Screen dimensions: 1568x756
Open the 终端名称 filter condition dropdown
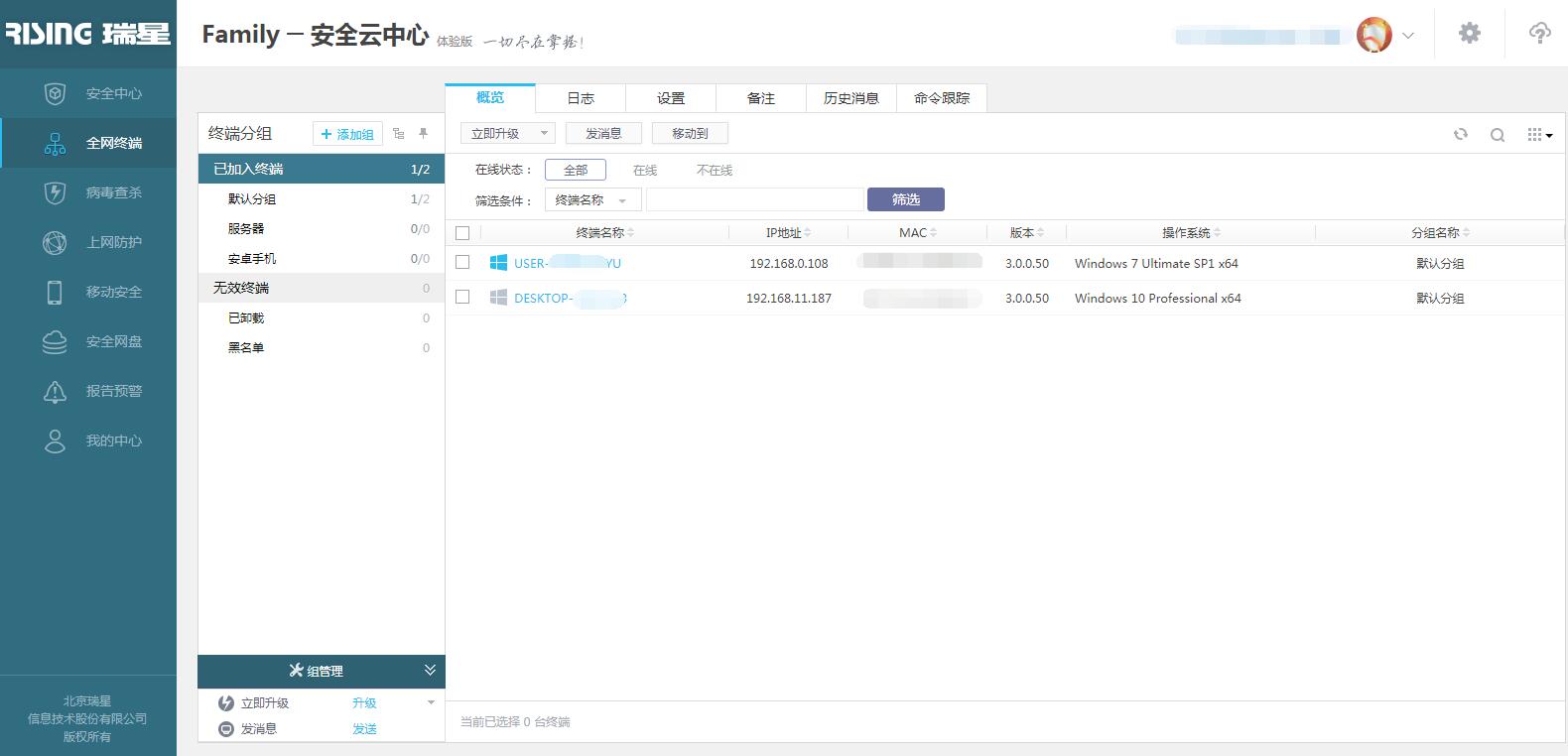[593, 200]
